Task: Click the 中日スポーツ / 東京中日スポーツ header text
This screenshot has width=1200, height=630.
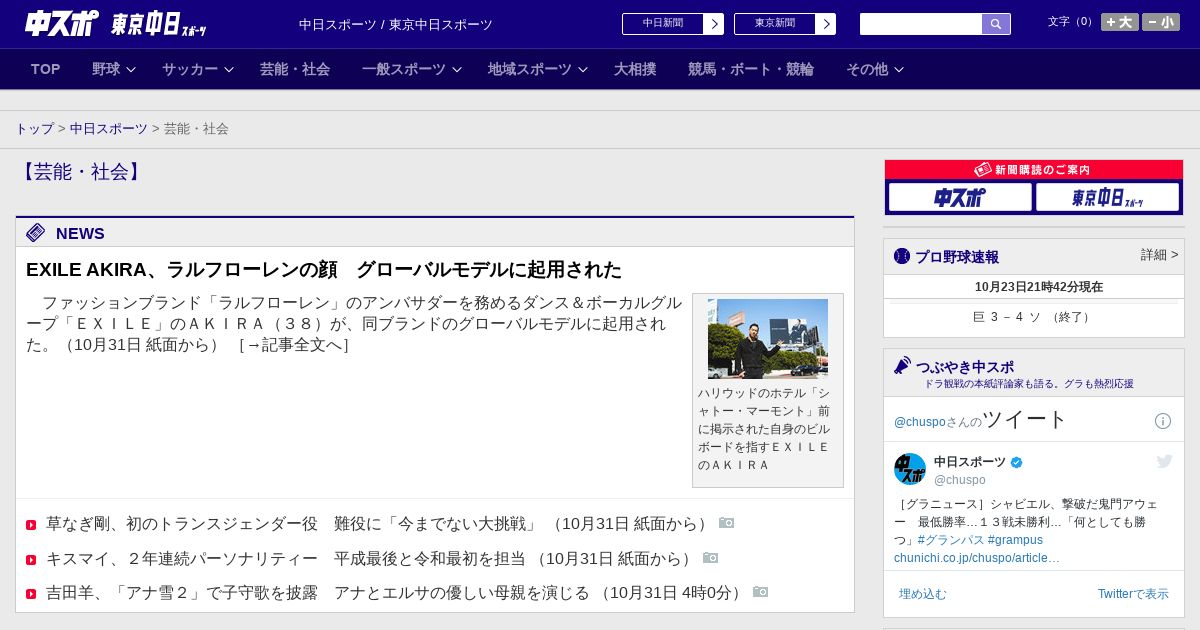Action: click(396, 25)
